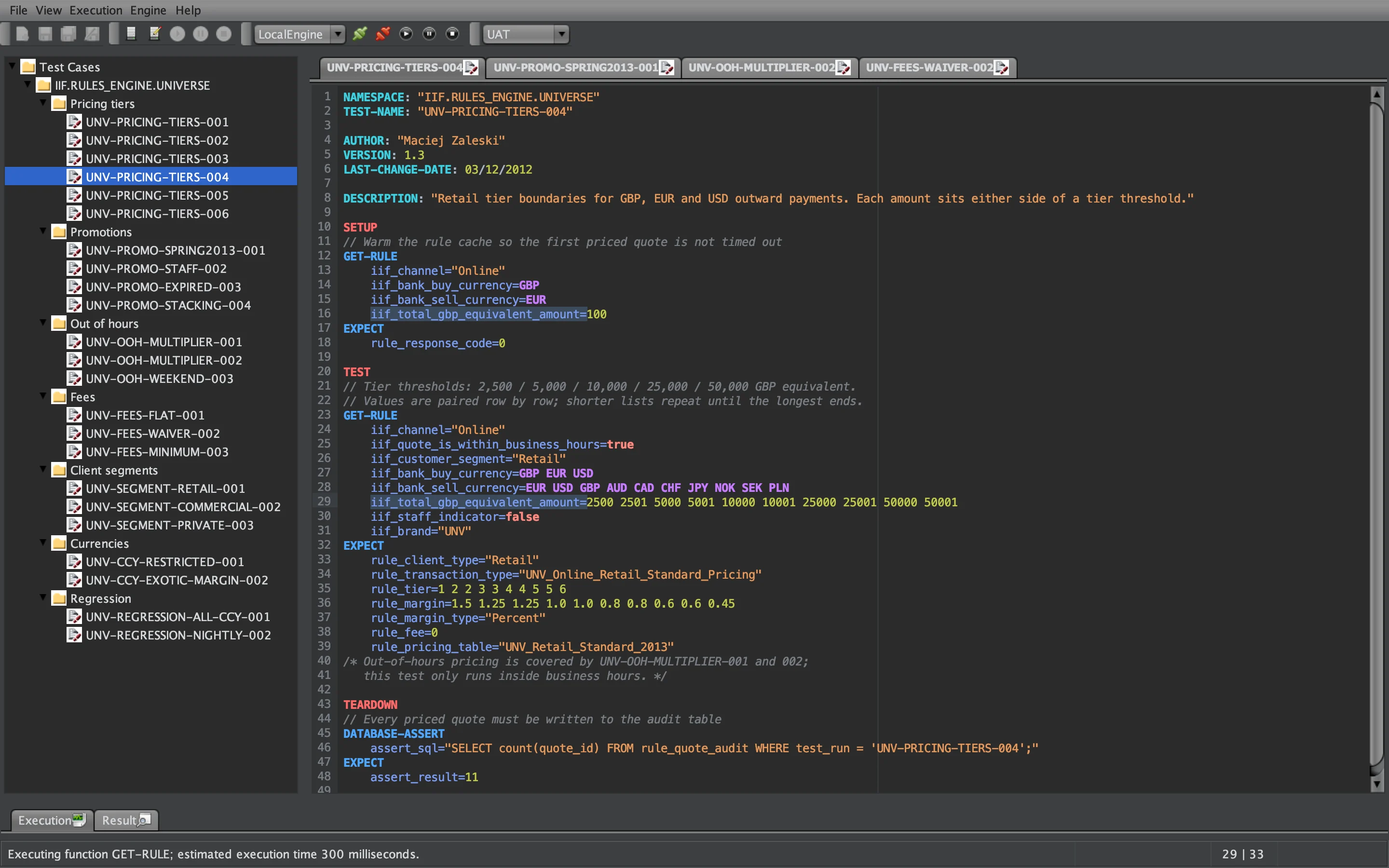Viewport: 1389px width, 868px height.
Task: Click the document icon on UNV-PRICING-TIERS-004 tab
Action: [x=471, y=68]
